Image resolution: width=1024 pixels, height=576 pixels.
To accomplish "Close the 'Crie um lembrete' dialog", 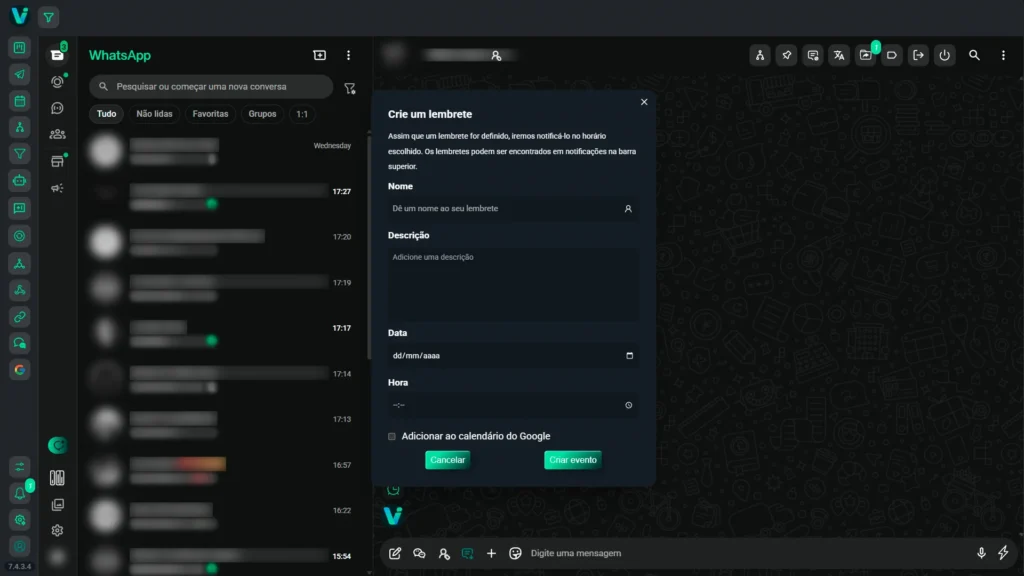I will pos(644,102).
